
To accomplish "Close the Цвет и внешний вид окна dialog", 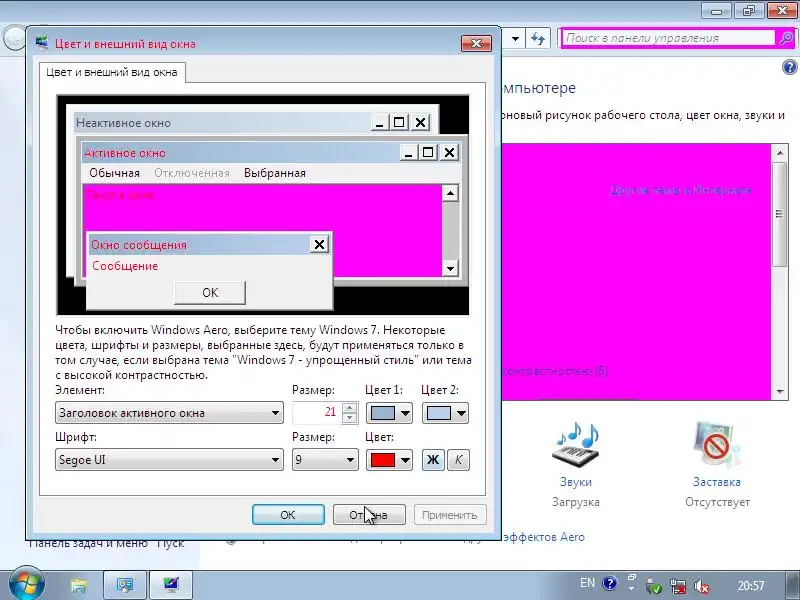I will click(x=477, y=43).
